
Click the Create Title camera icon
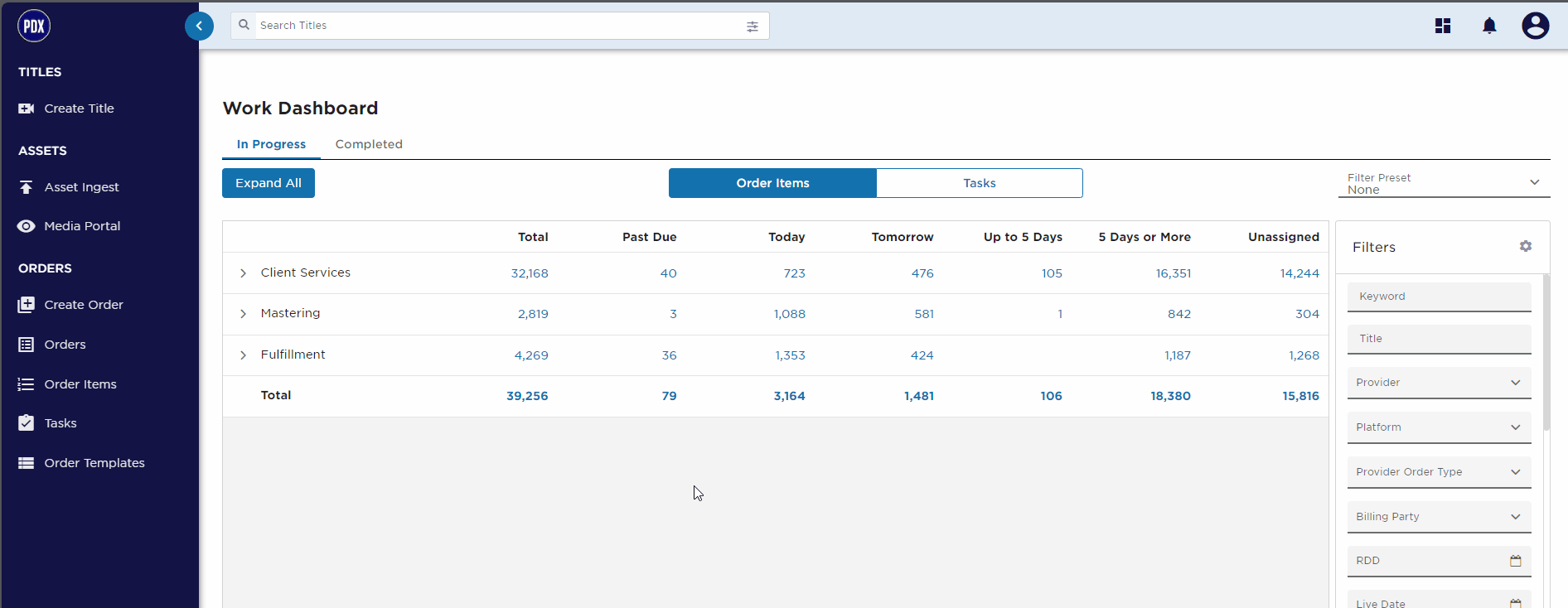[x=27, y=109]
